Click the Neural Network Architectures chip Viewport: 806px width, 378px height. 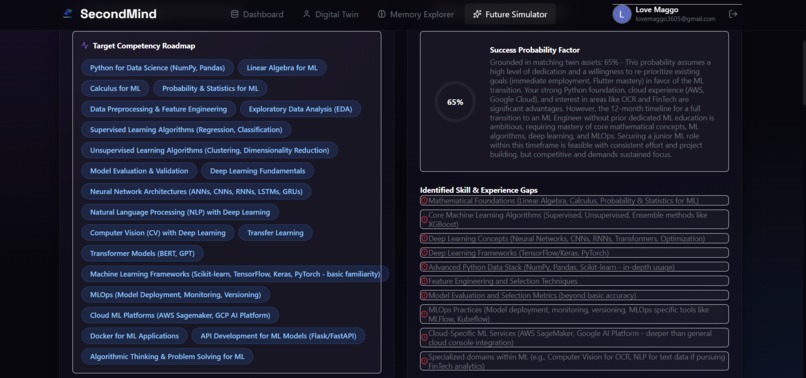coord(196,191)
